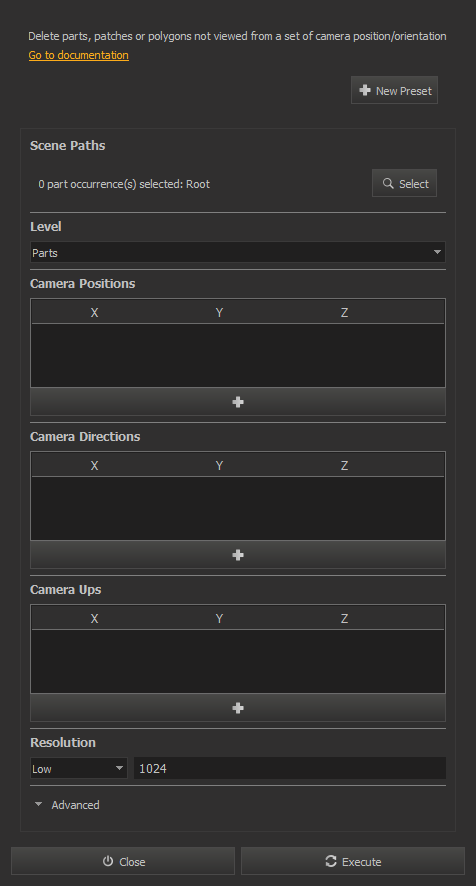Click the plus icon under Camera Directions
Screen dimensions: 476x886
pos(238,555)
